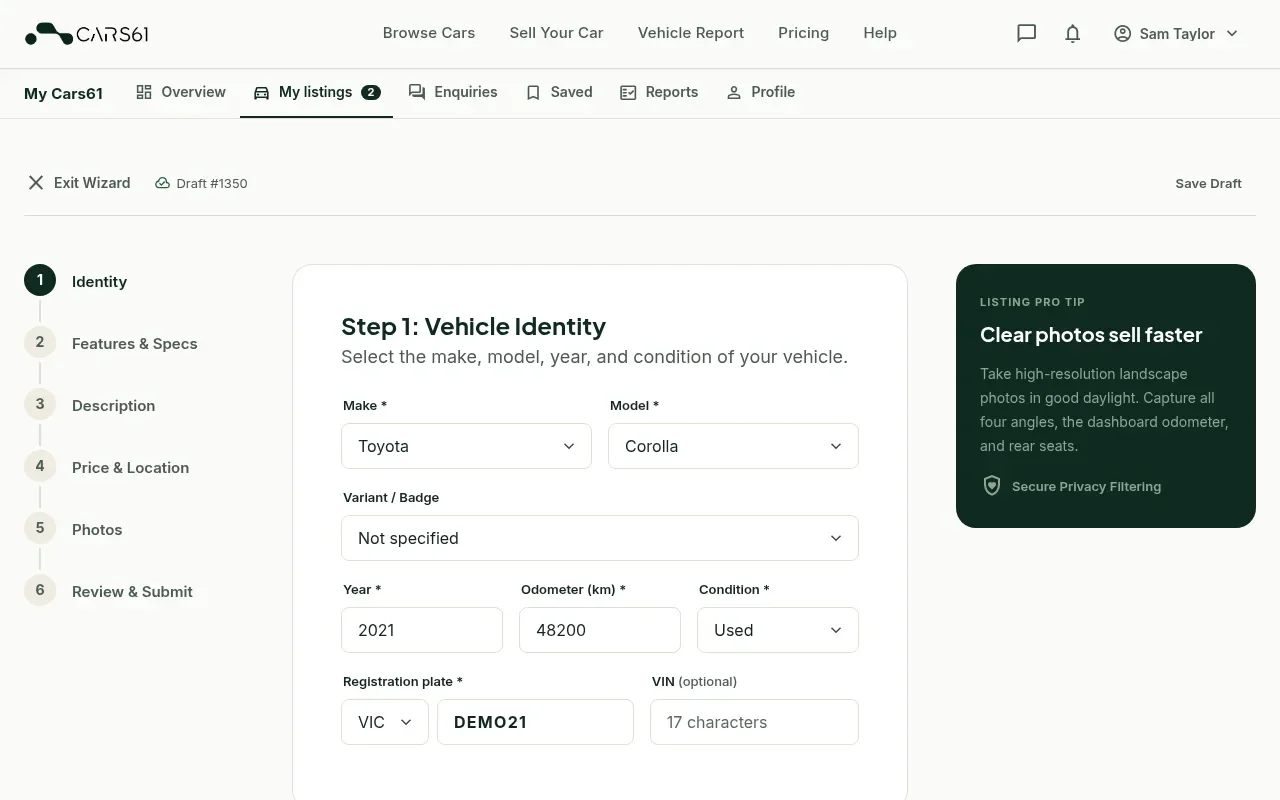1280x800 pixels.
Task: Go to step 5 circle
Action: click(40, 529)
